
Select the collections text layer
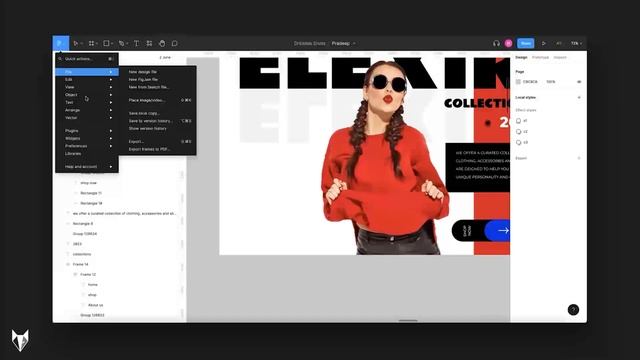[x=82, y=254]
